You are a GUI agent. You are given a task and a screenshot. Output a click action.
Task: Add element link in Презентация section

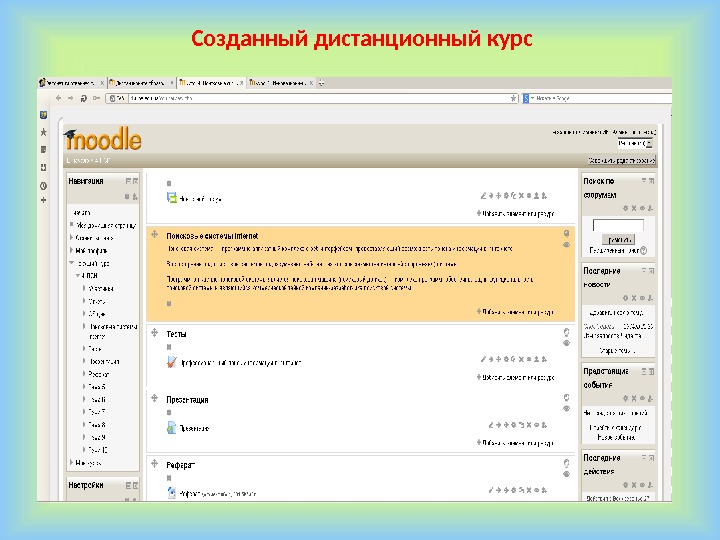(x=515, y=443)
